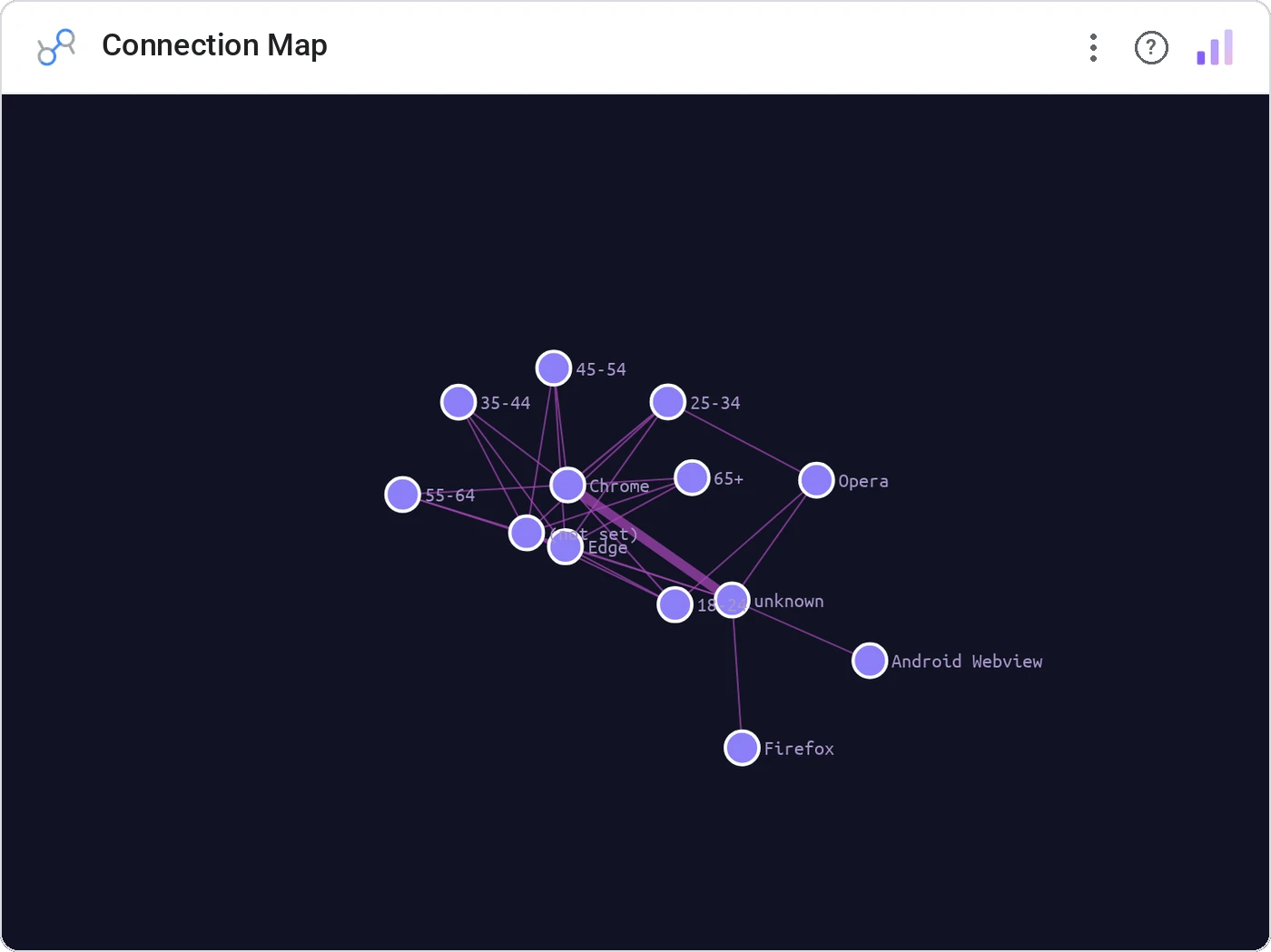The width and height of the screenshot is (1271, 952).
Task: Select the 45-54 age node
Action: click(x=554, y=368)
